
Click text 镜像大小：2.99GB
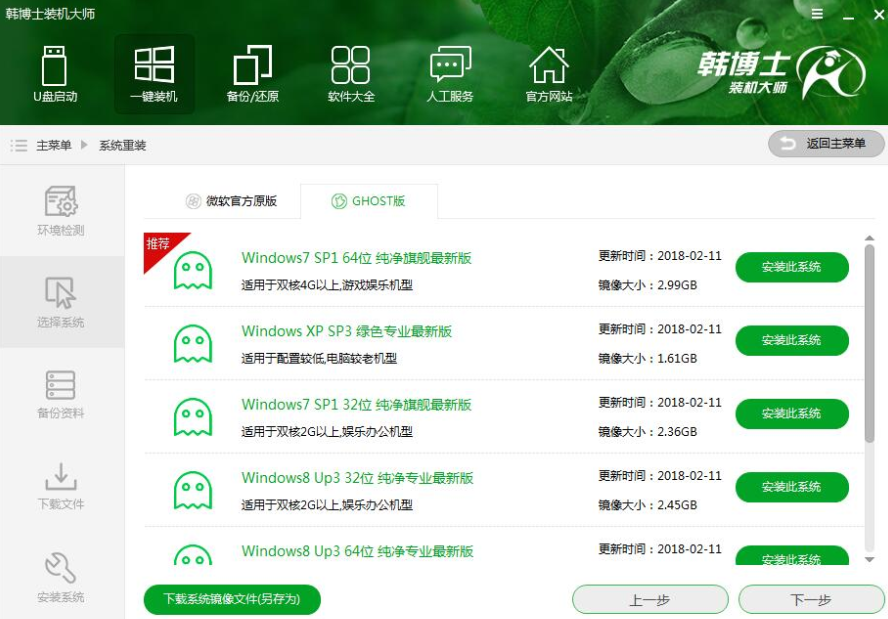648,285
